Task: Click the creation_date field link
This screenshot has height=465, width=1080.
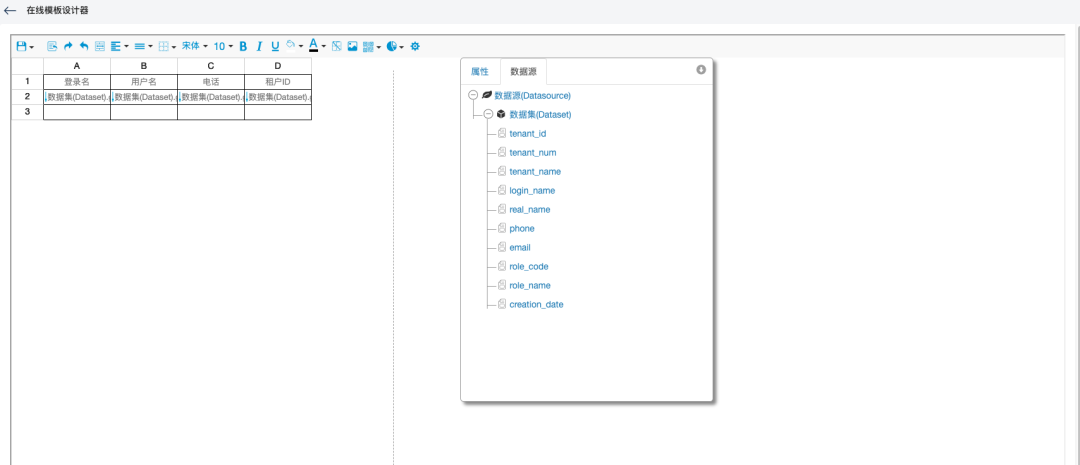Action: coord(536,304)
